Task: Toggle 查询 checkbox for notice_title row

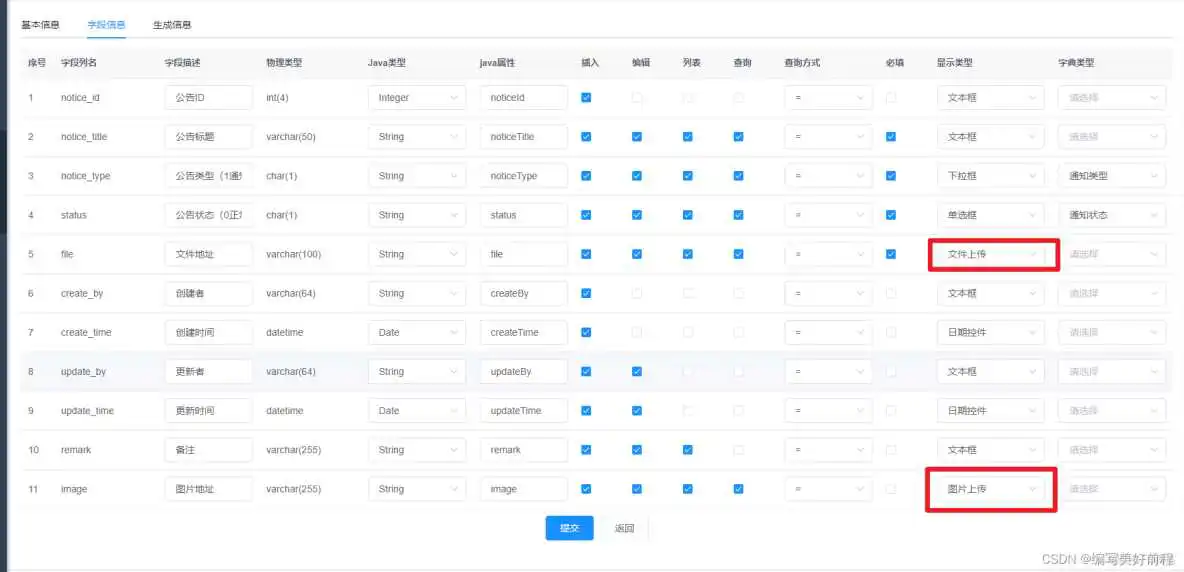Action: 738,137
